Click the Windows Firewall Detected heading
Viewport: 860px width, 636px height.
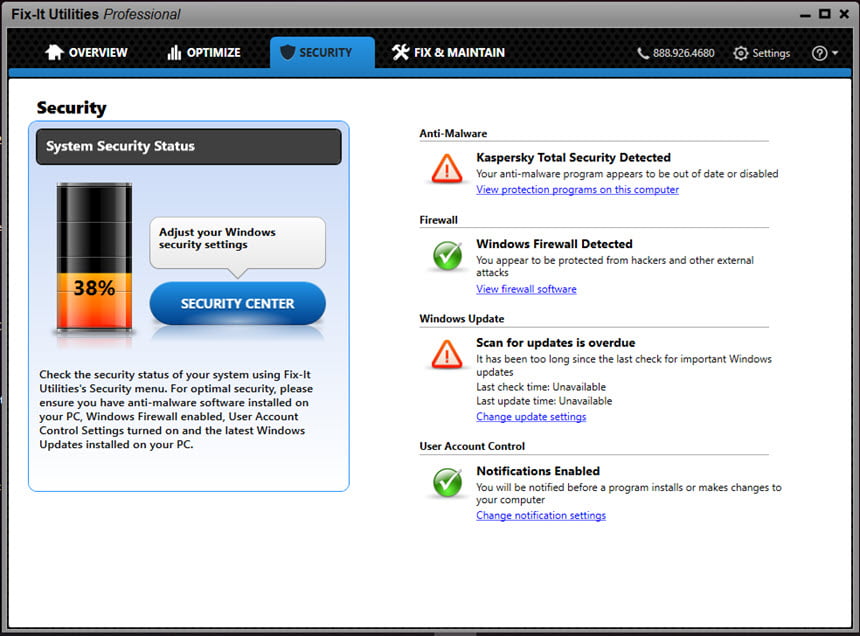[554, 244]
